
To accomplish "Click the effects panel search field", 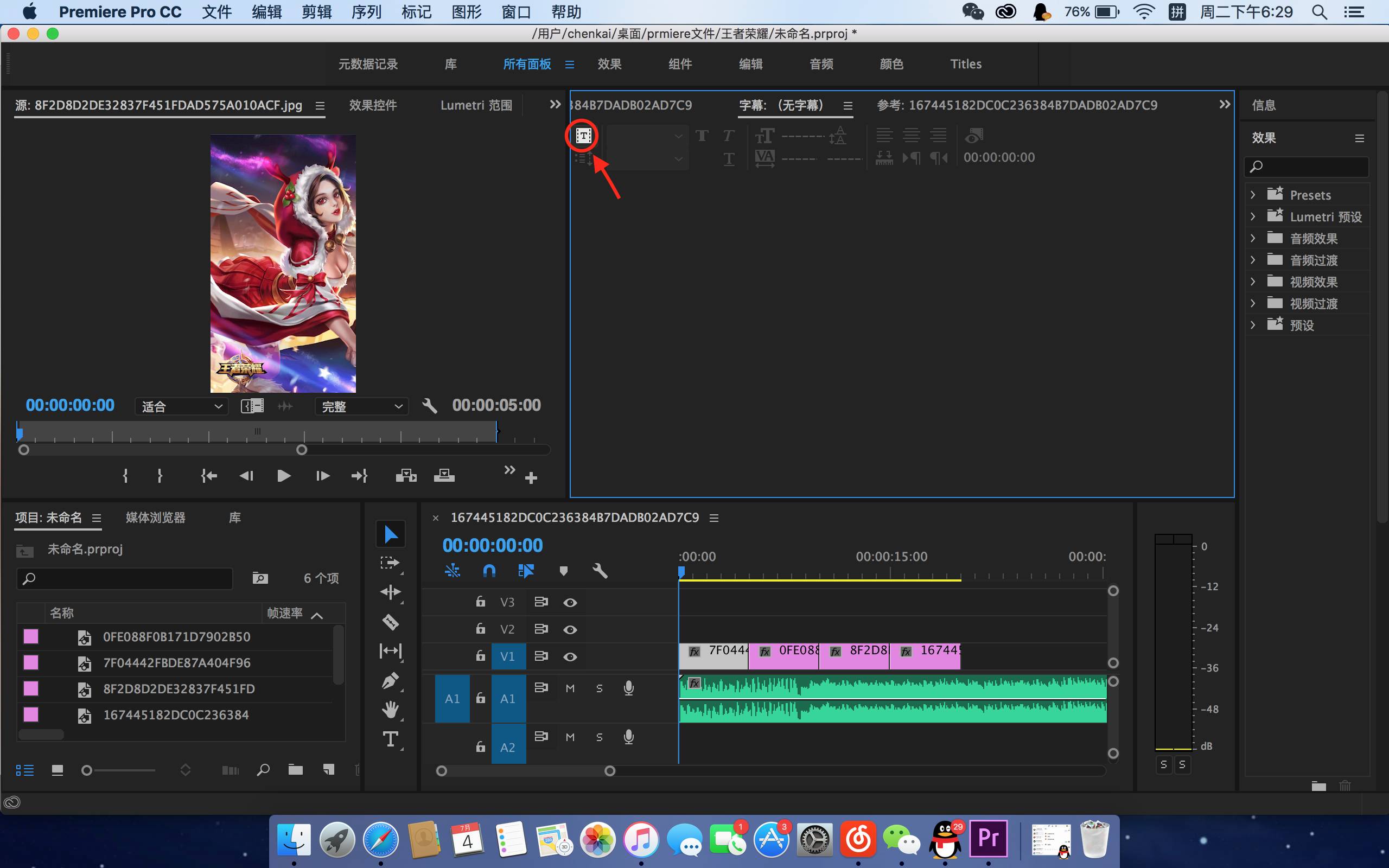I will pyautogui.click(x=1307, y=167).
